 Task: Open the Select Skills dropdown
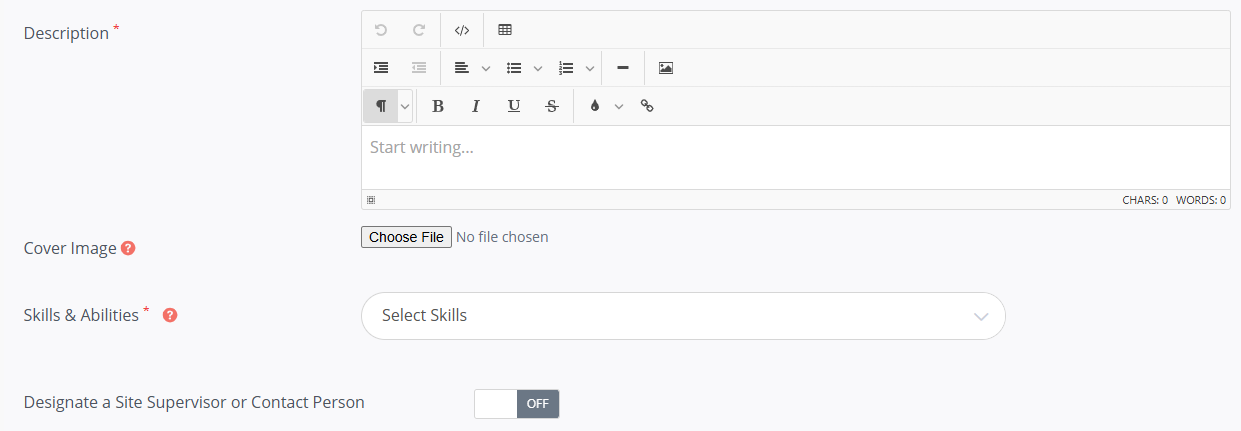click(x=683, y=316)
